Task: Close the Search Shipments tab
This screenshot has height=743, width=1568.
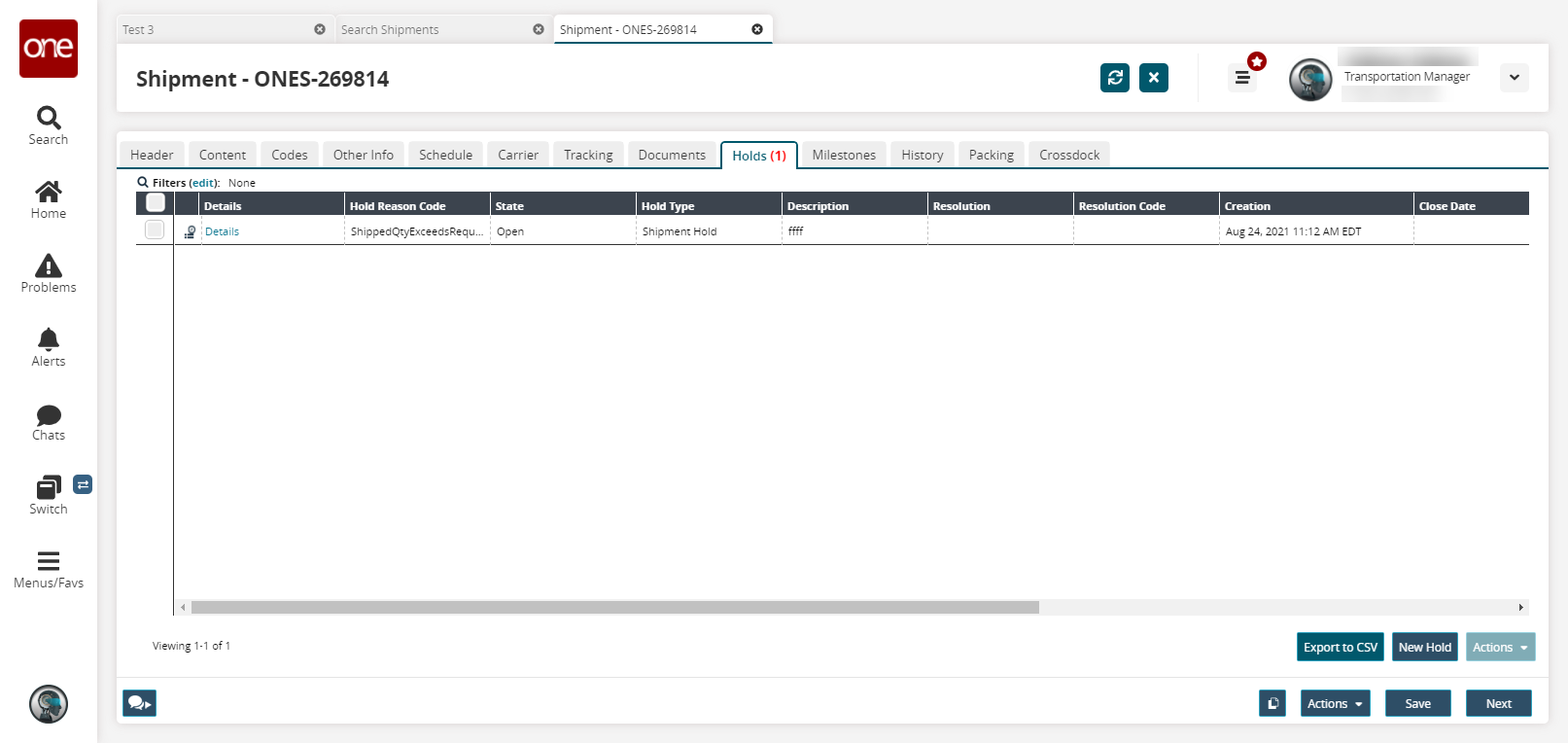Action: pos(539,29)
